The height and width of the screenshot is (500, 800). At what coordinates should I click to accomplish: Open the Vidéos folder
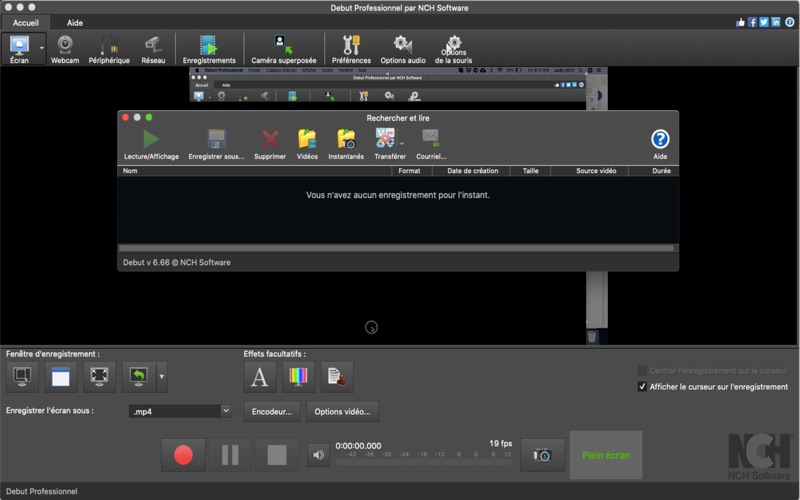(x=307, y=144)
